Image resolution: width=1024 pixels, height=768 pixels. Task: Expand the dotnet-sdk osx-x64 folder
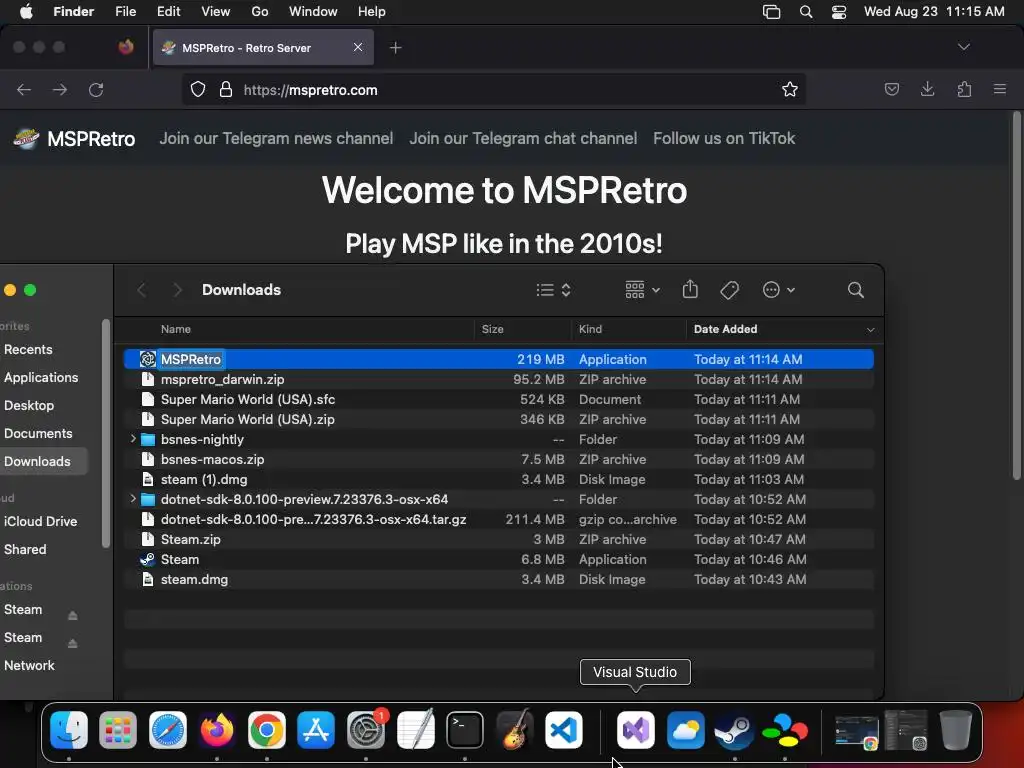click(133, 499)
